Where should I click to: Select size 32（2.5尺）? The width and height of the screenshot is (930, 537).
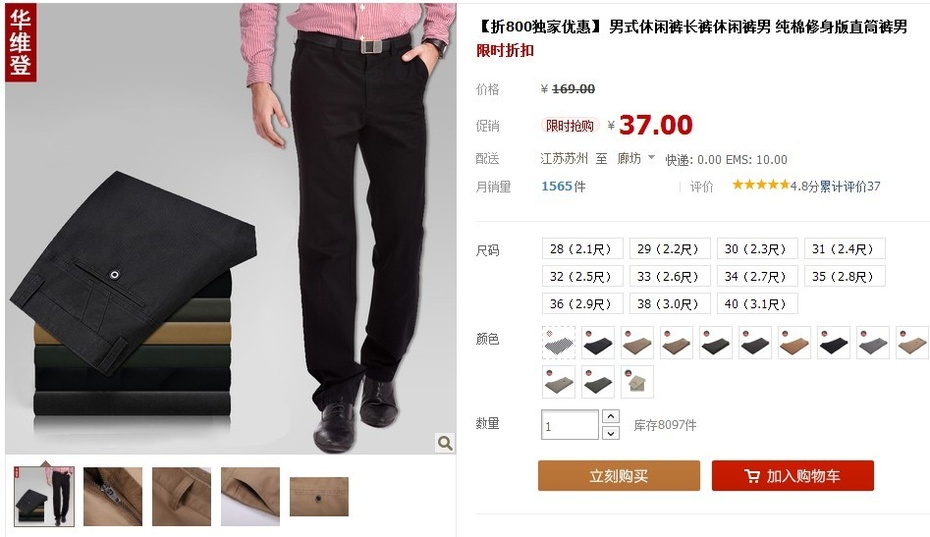point(582,277)
